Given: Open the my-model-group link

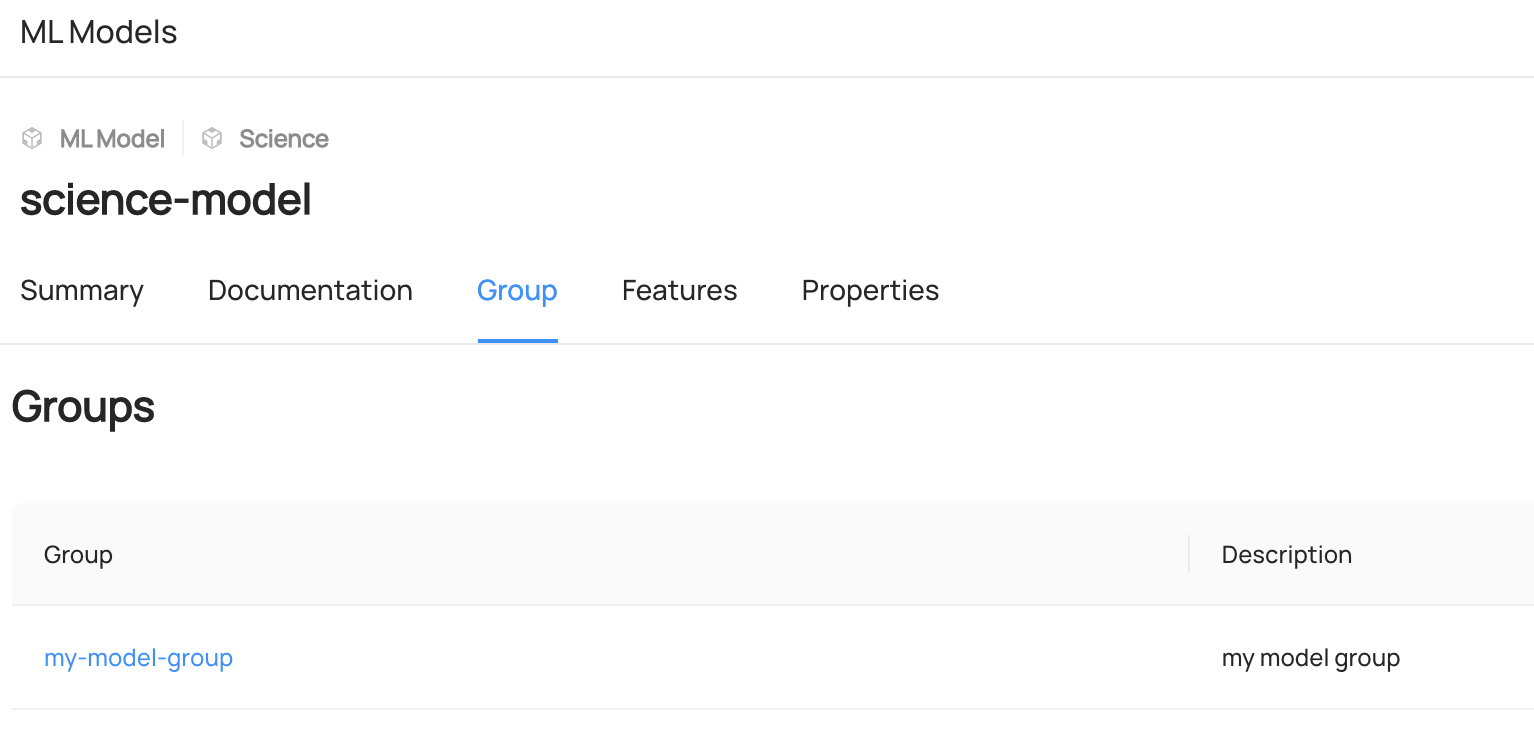Looking at the screenshot, I should tap(138, 658).
